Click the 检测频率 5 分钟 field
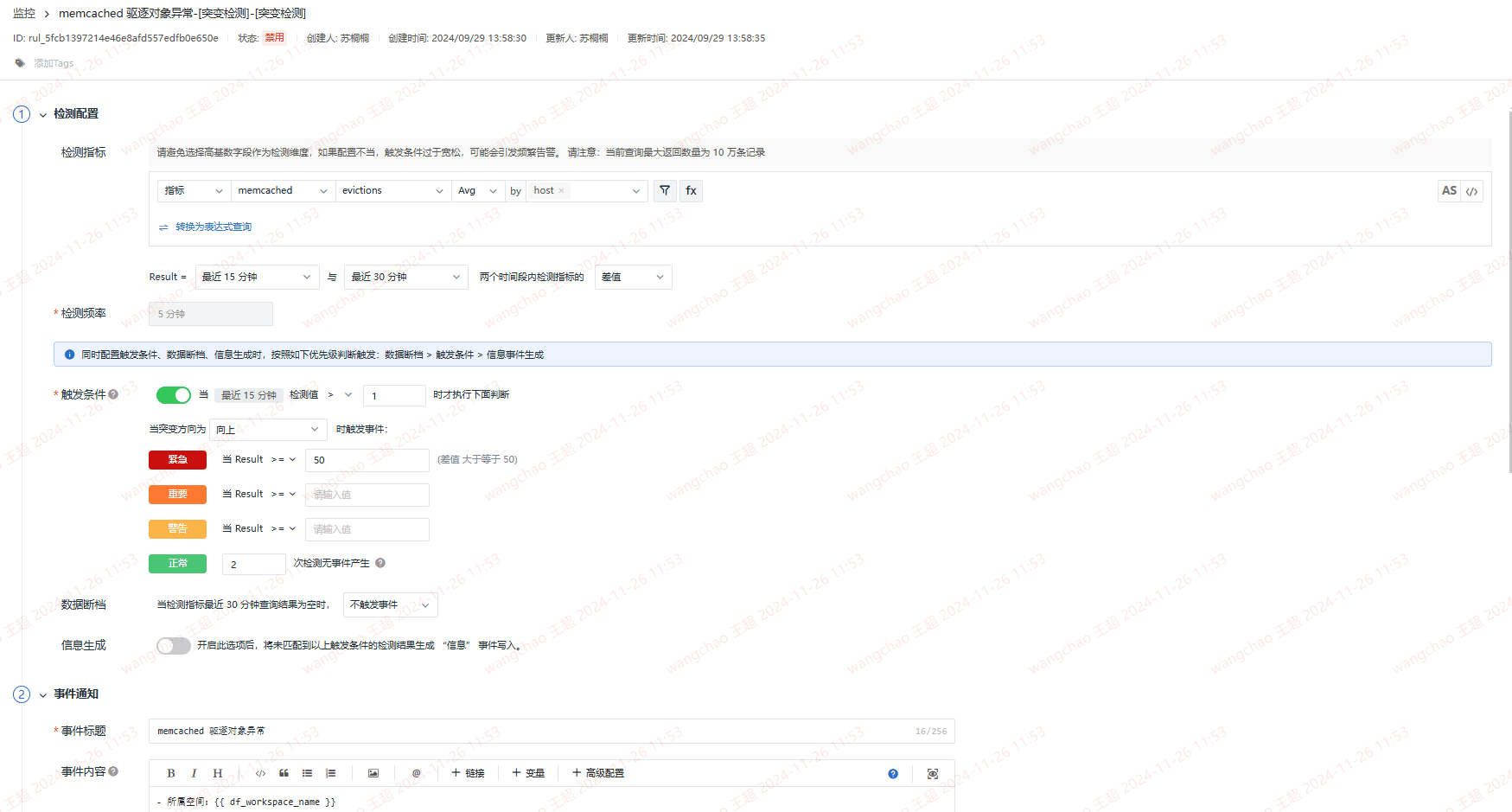The width and height of the screenshot is (1512, 812). [x=211, y=314]
